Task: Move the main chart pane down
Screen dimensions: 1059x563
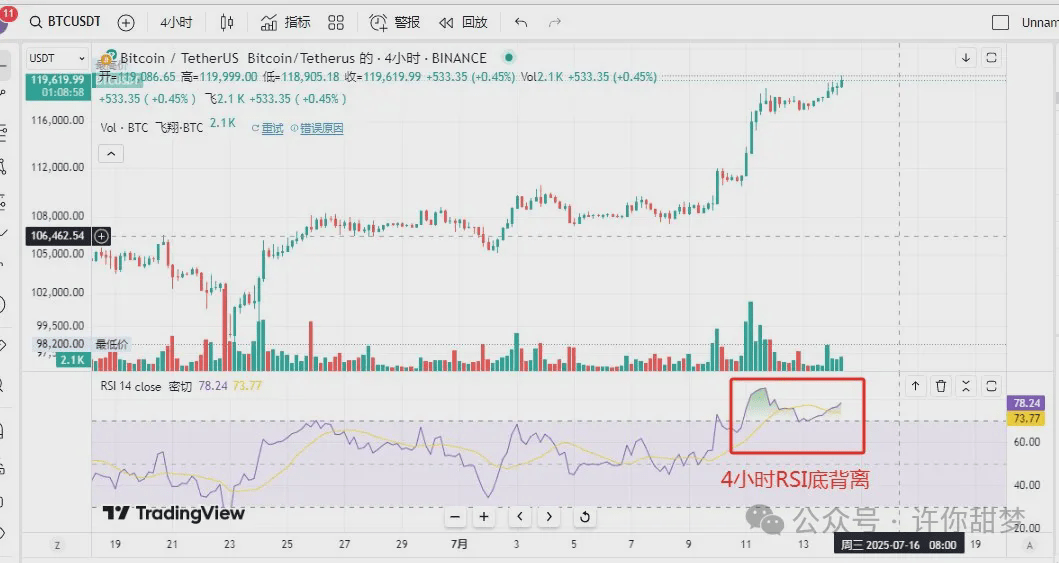Action: coord(966,58)
